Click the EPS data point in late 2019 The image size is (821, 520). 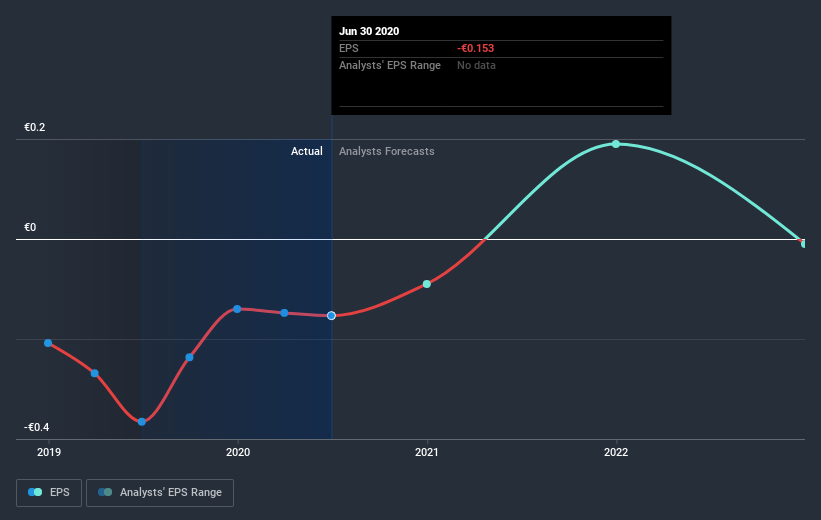(190, 358)
